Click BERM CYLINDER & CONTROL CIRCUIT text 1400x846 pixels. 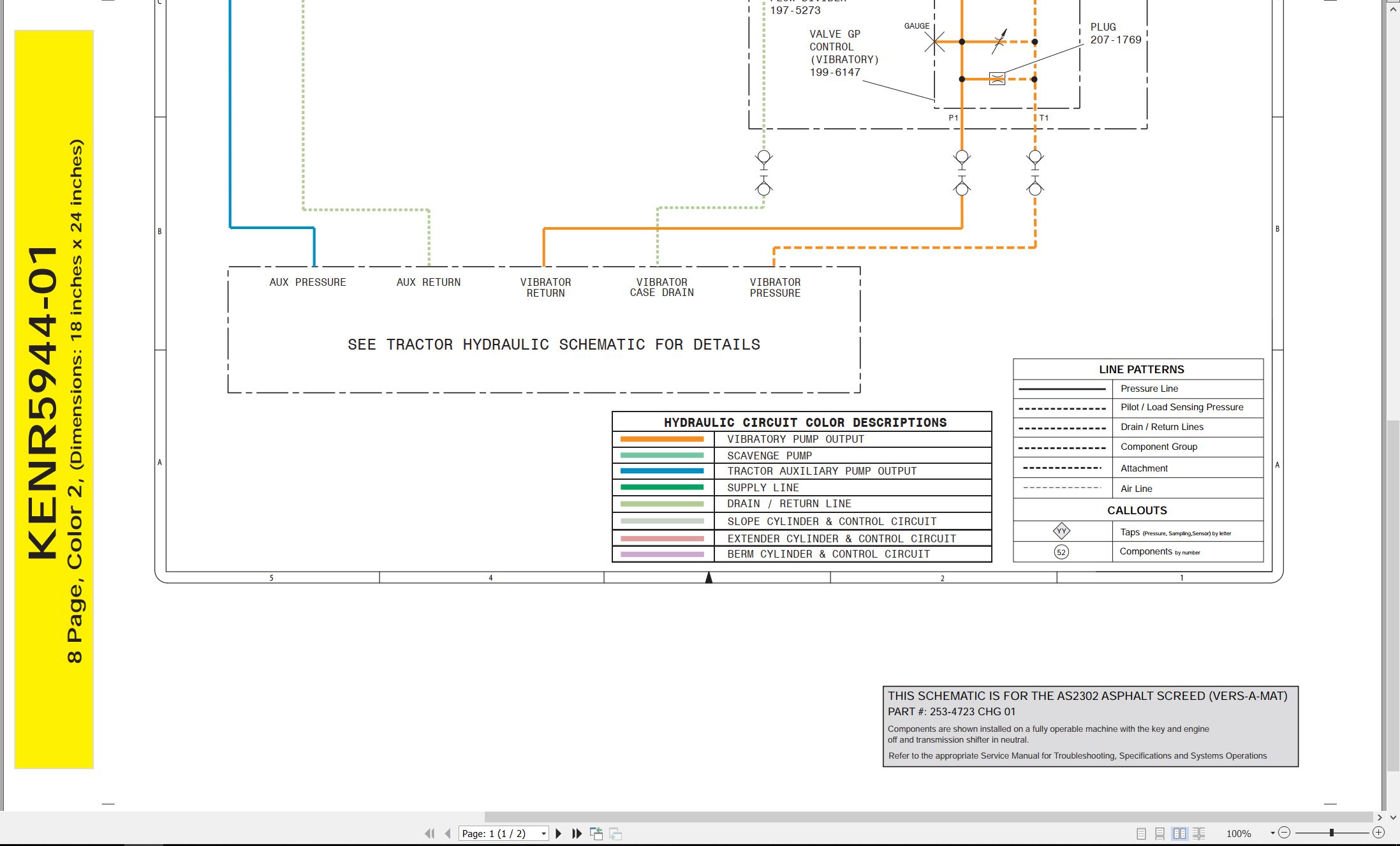[829, 554]
